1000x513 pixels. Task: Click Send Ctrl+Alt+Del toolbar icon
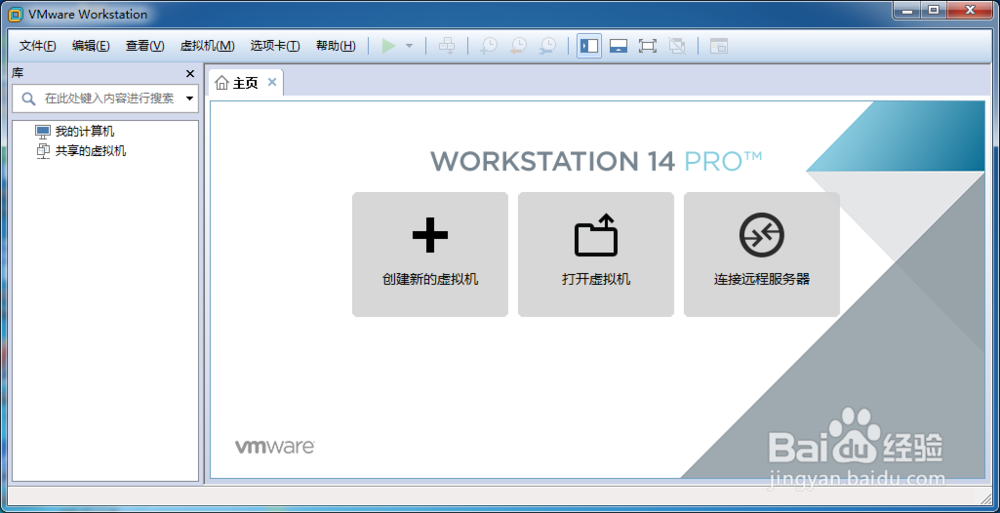coord(447,46)
